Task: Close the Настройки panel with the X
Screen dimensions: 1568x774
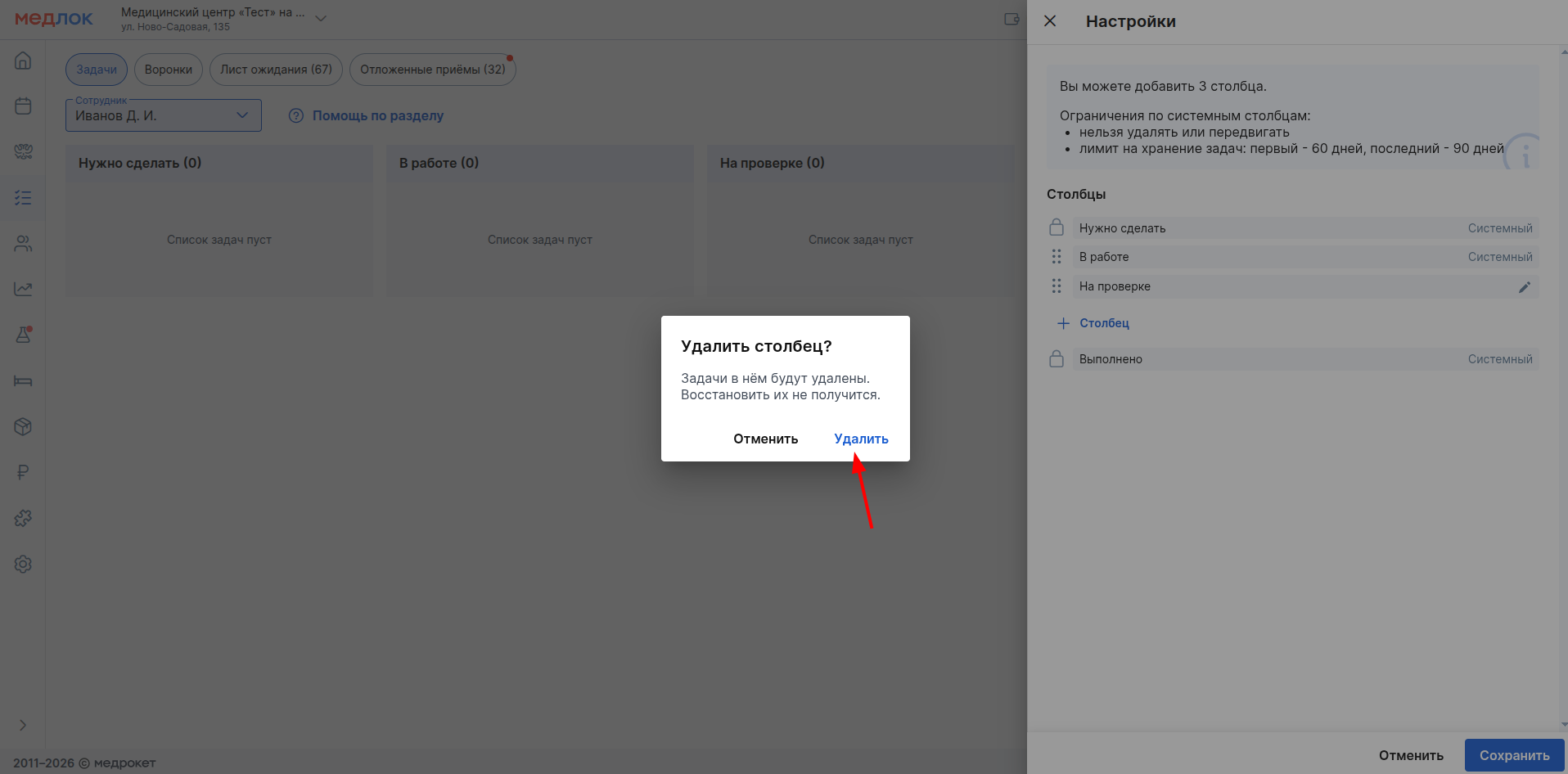Action: pyautogui.click(x=1050, y=21)
